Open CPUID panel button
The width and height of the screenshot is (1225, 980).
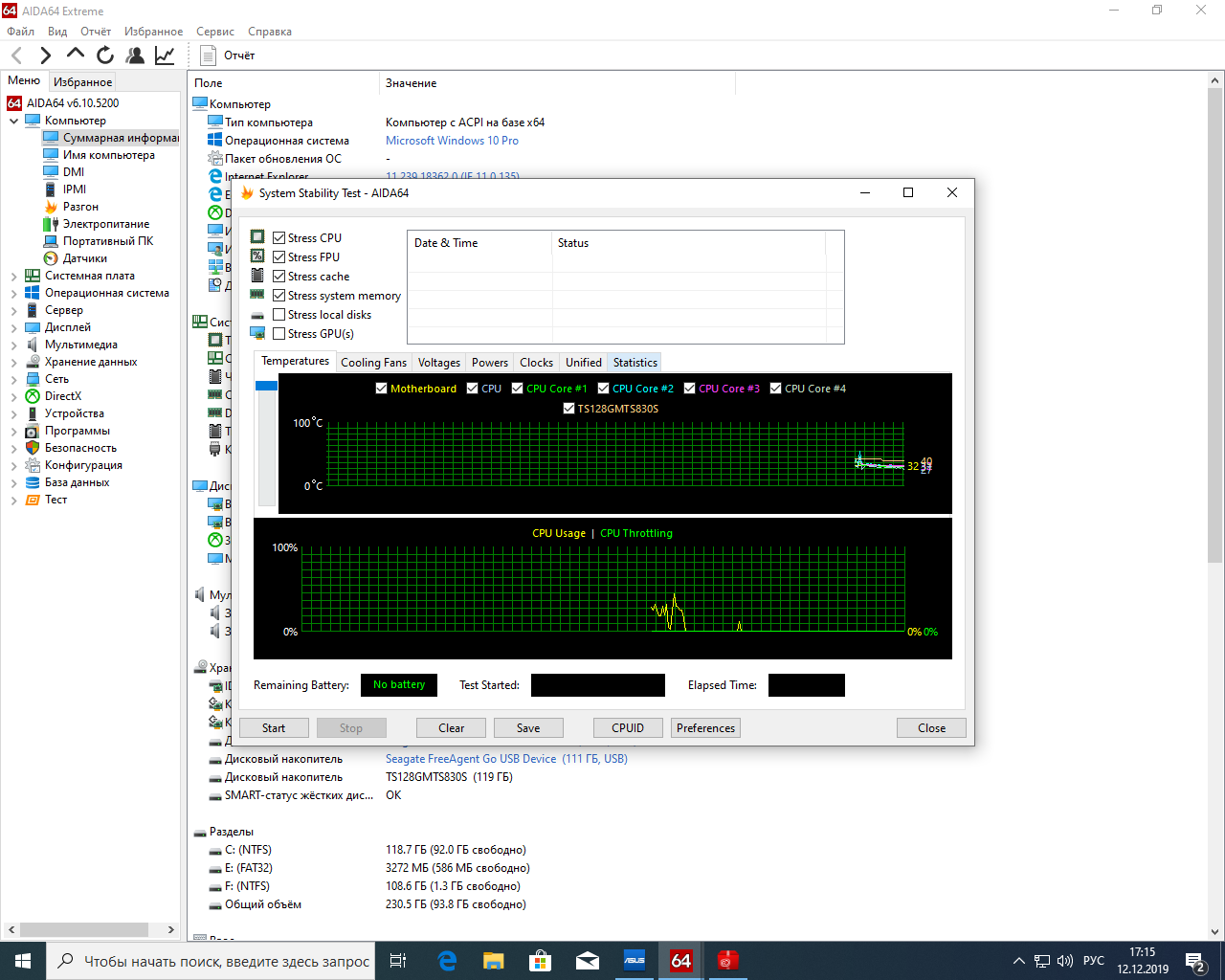click(628, 728)
